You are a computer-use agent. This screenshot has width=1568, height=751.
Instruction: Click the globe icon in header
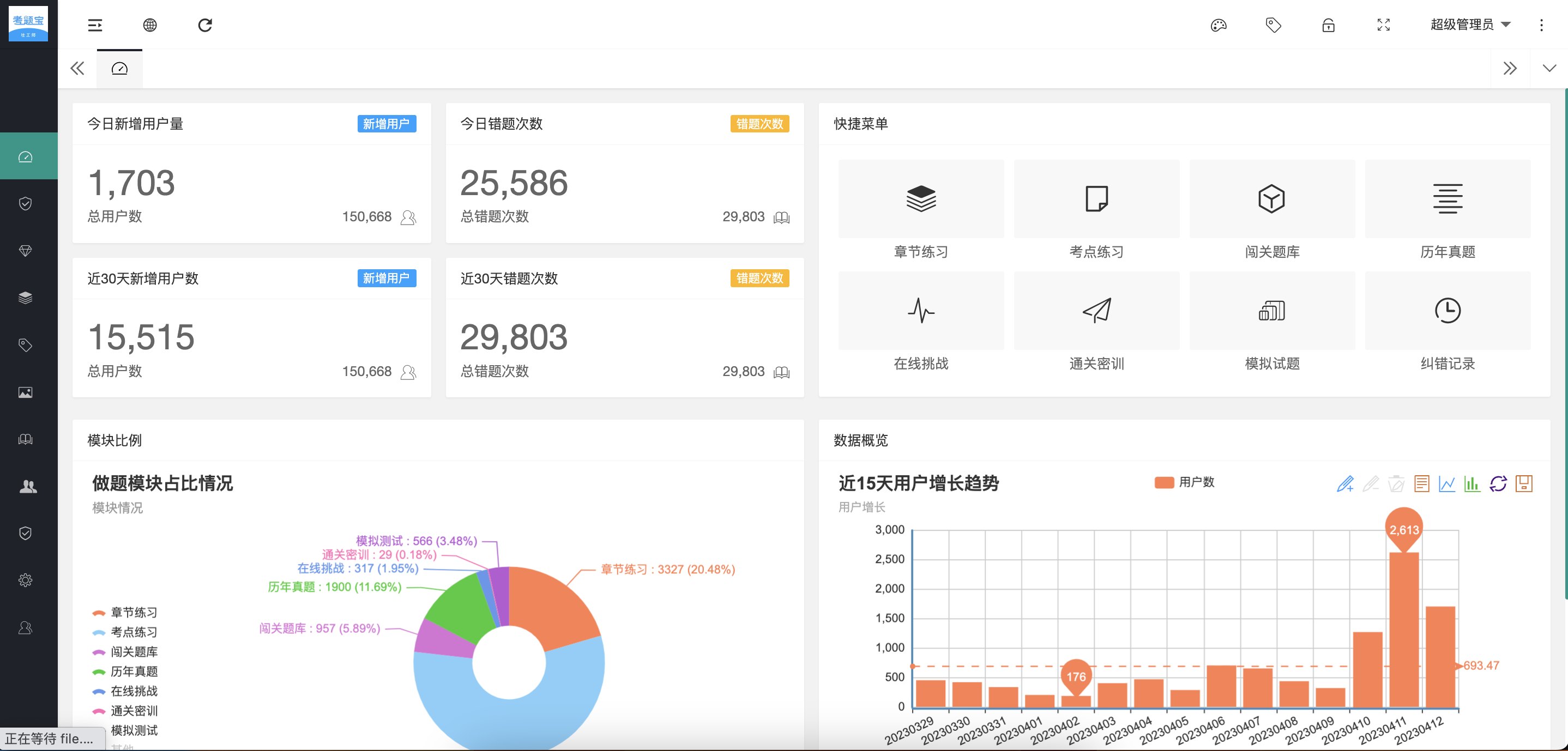click(150, 25)
